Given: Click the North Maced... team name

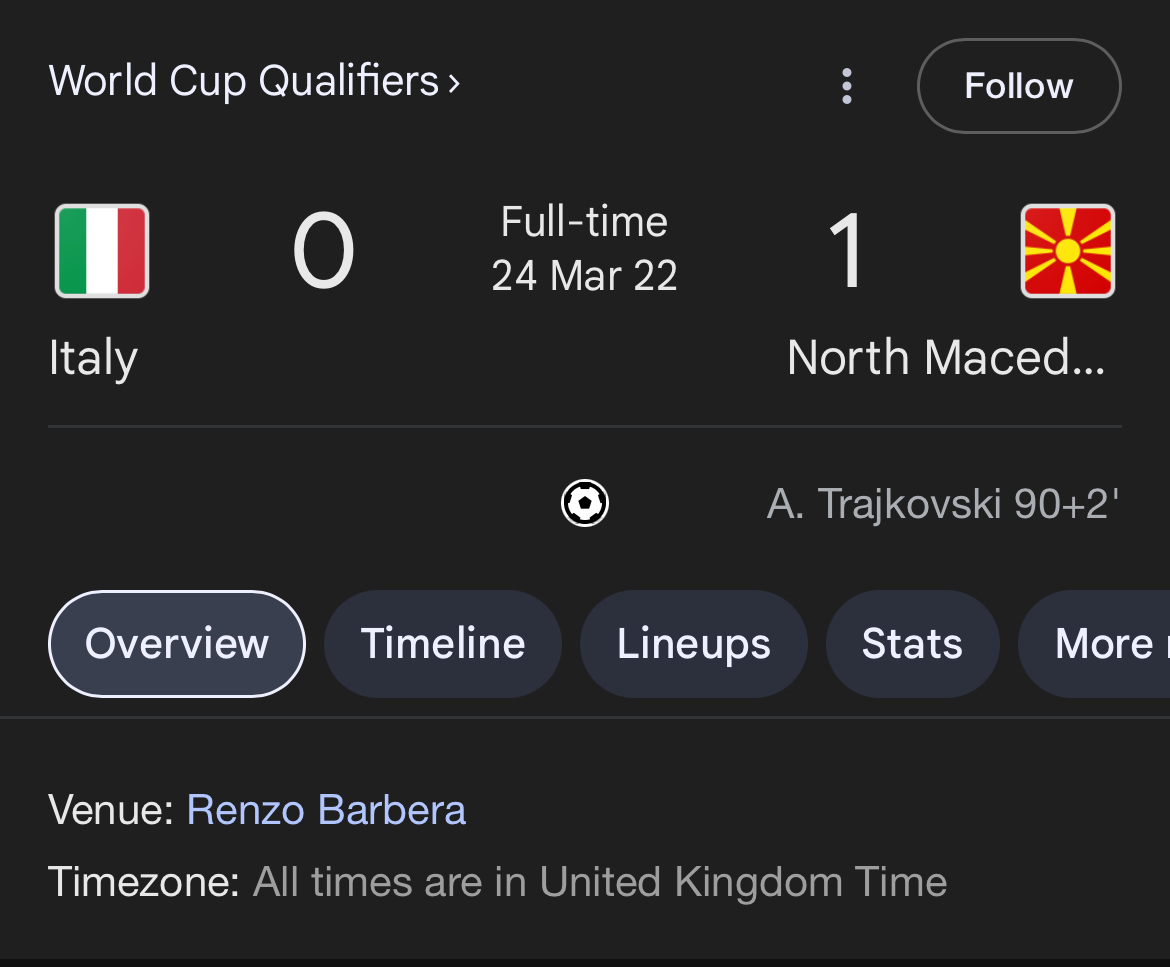Looking at the screenshot, I should 945,357.
